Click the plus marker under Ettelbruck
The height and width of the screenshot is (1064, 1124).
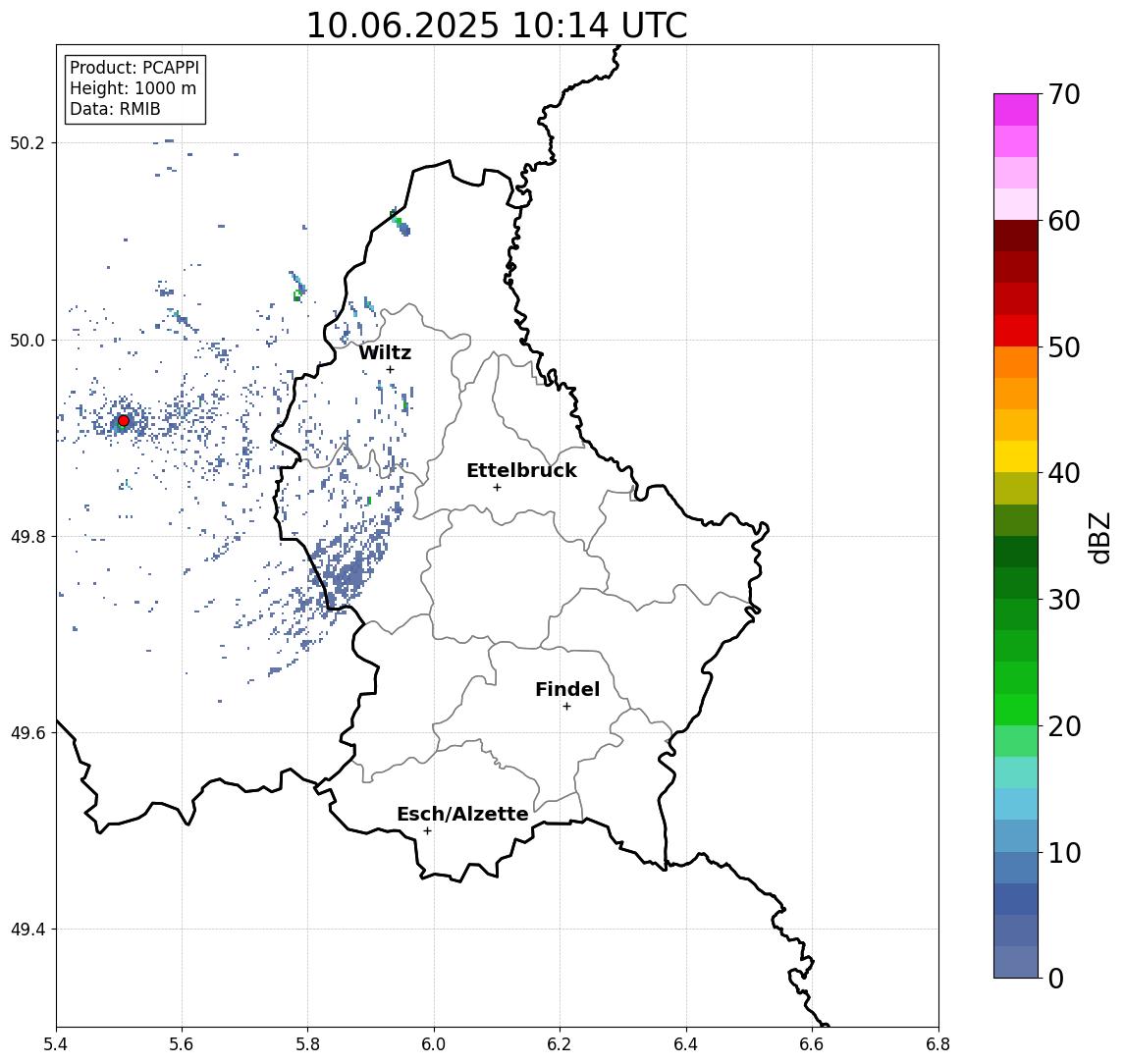point(497,488)
